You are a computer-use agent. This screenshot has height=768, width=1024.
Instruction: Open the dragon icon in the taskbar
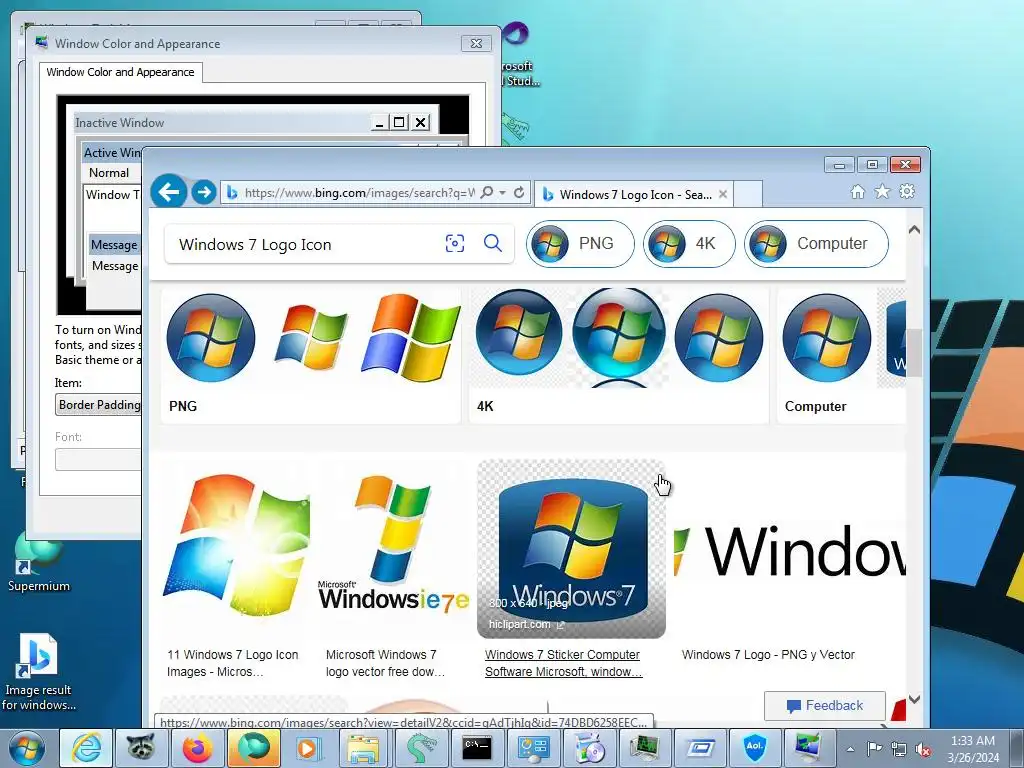[420, 748]
